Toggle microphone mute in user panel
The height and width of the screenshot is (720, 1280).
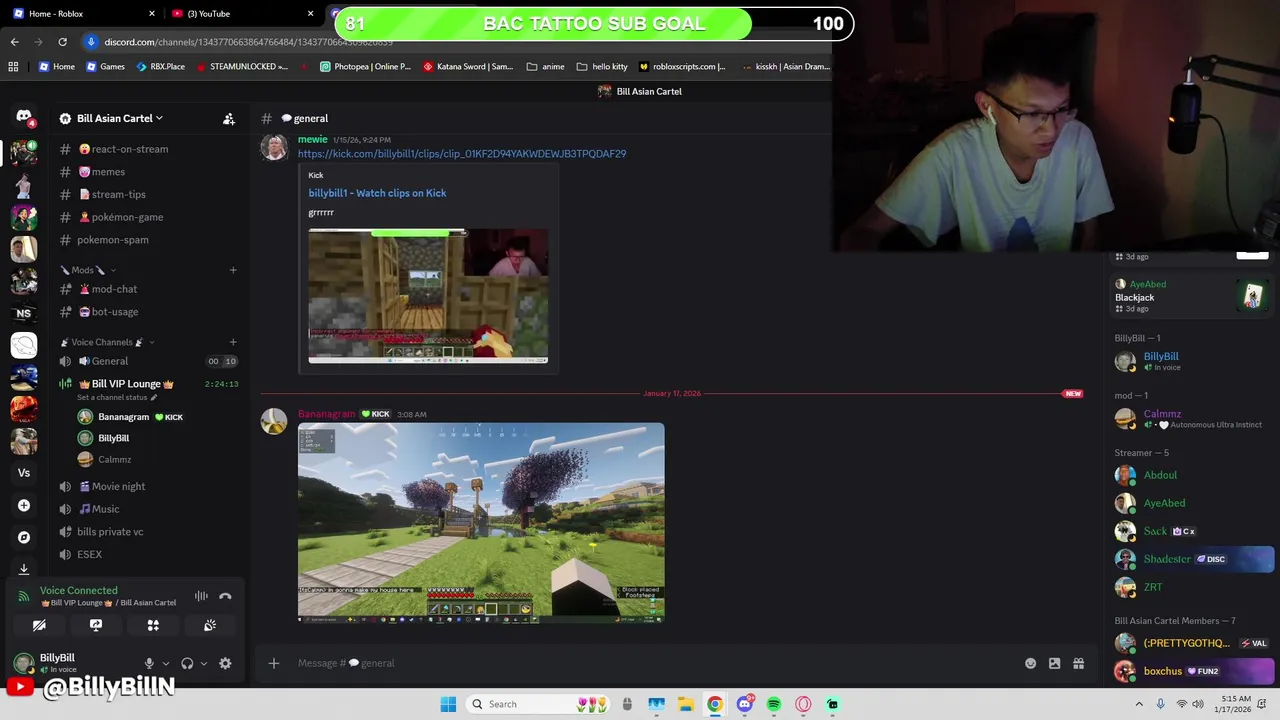[149, 663]
